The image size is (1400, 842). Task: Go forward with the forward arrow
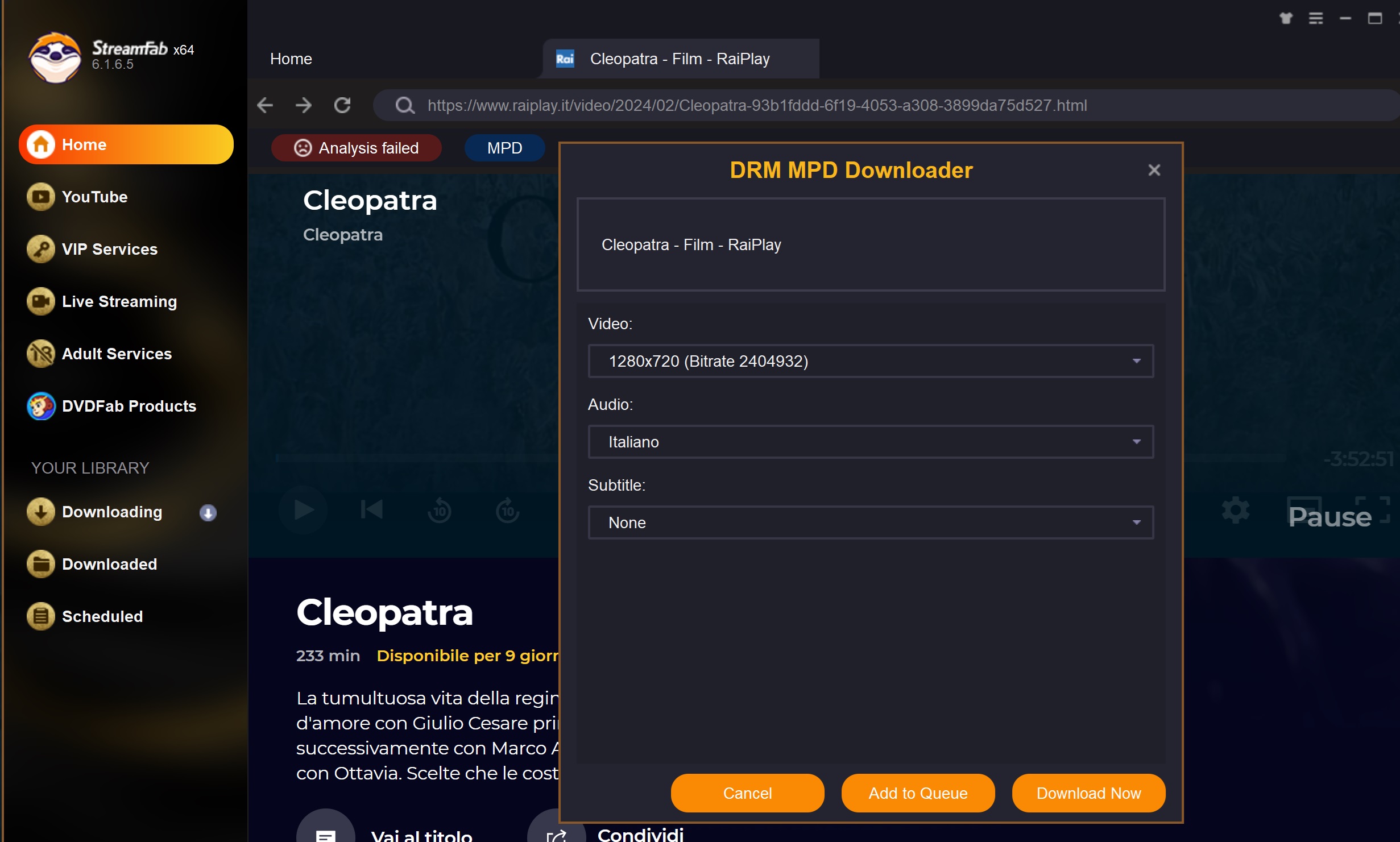point(304,105)
